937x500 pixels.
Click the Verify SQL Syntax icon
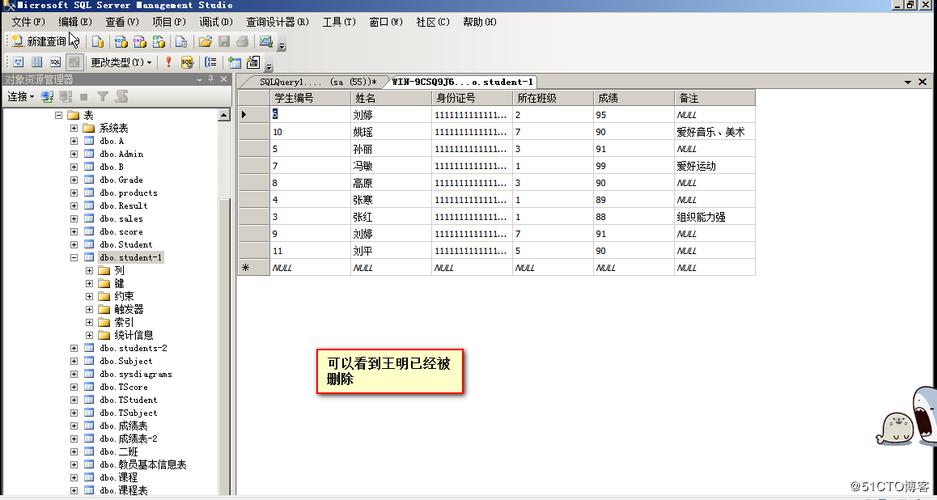pyautogui.click(x=187, y=62)
